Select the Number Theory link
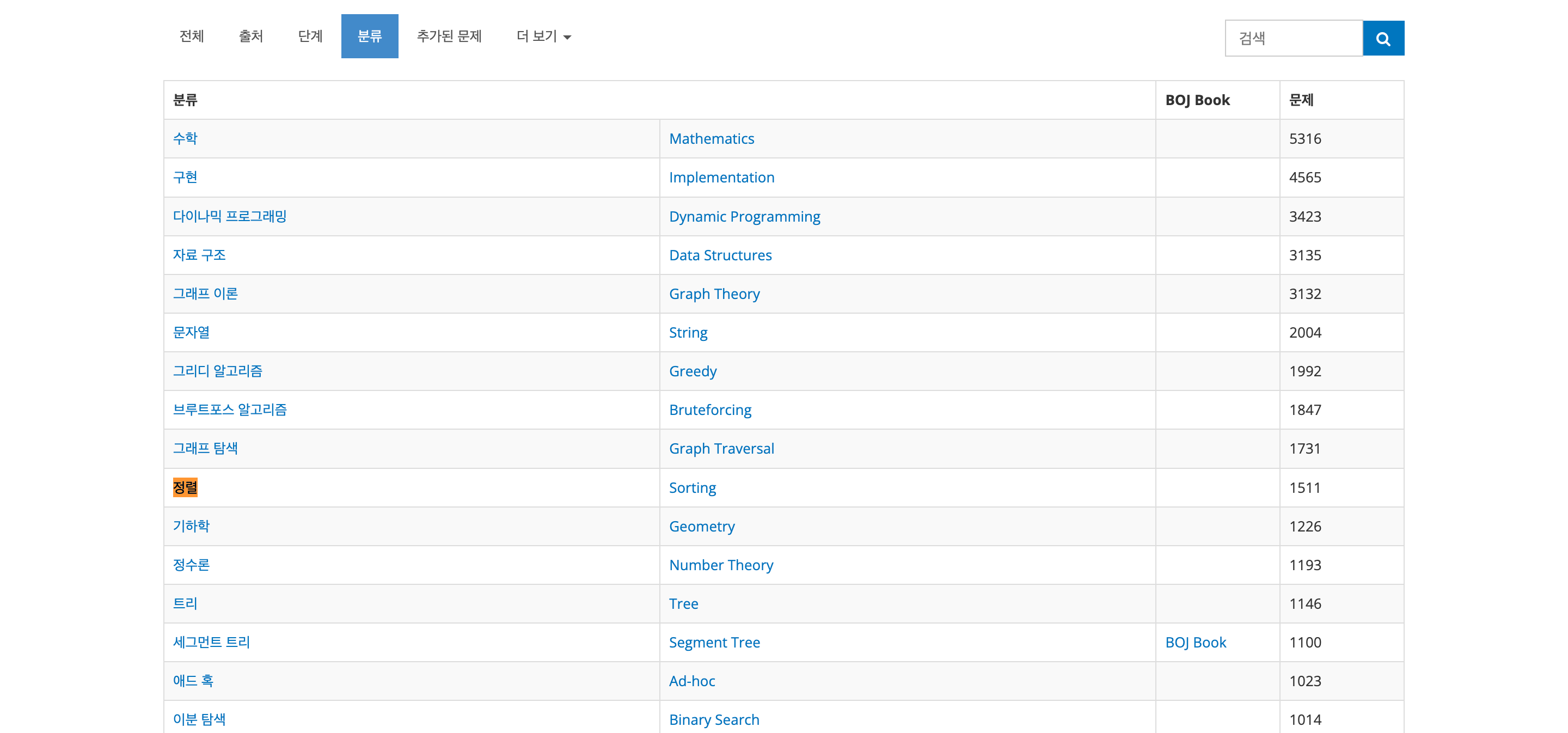Image resolution: width=1568 pixels, height=733 pixels. tap(721, 565)
